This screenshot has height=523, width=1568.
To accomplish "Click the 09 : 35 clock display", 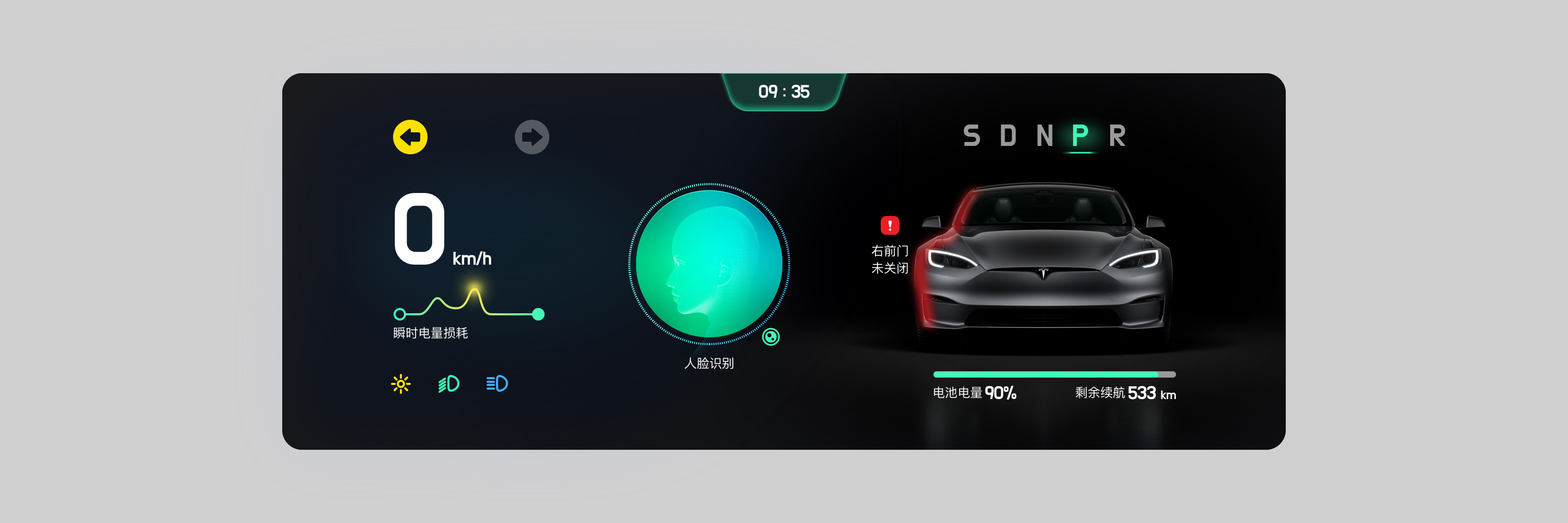I will click(783, 92).
